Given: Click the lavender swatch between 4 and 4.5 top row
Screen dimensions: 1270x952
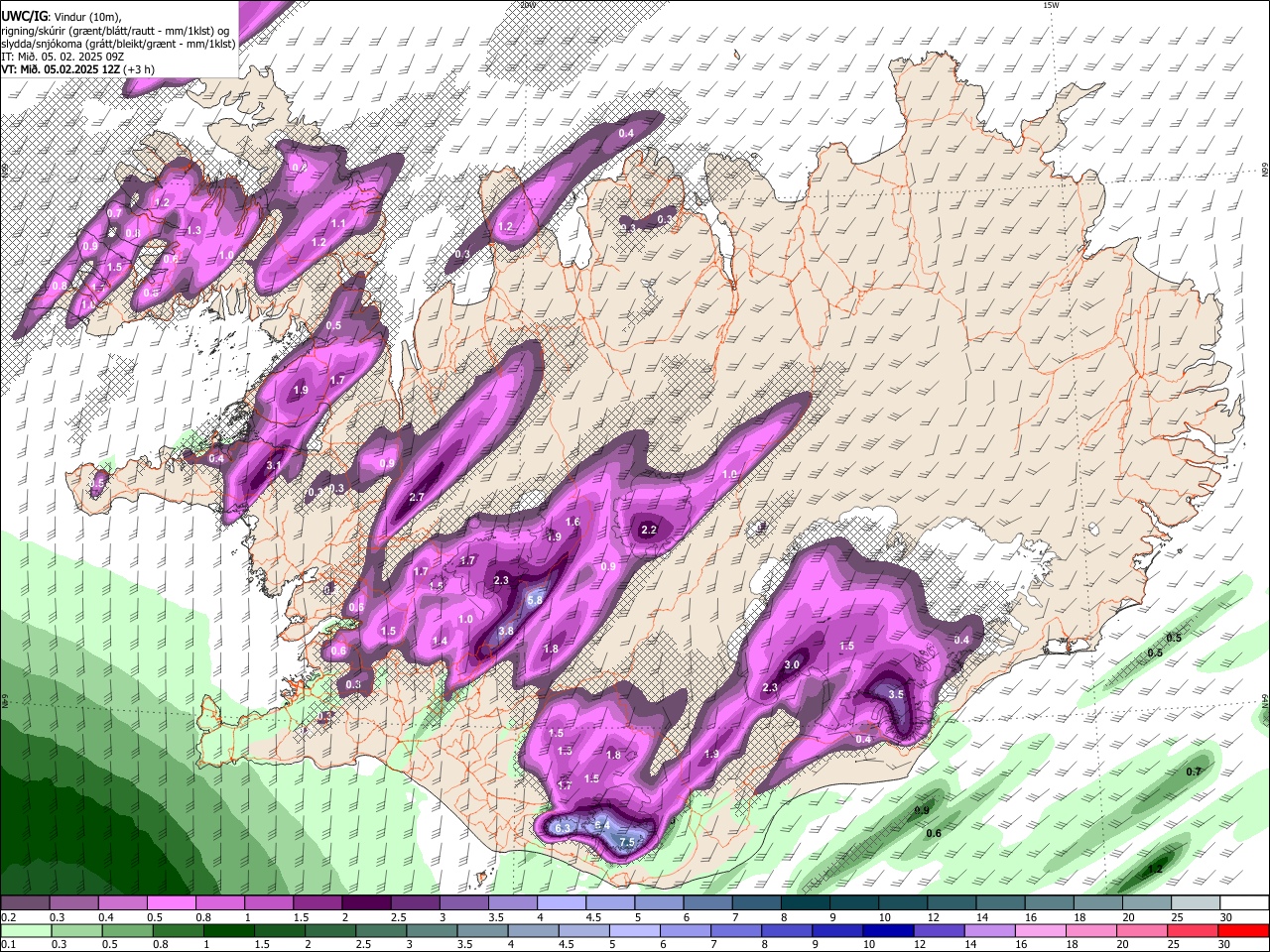Looking at the screenshot, I should click(x=562, y=903).
